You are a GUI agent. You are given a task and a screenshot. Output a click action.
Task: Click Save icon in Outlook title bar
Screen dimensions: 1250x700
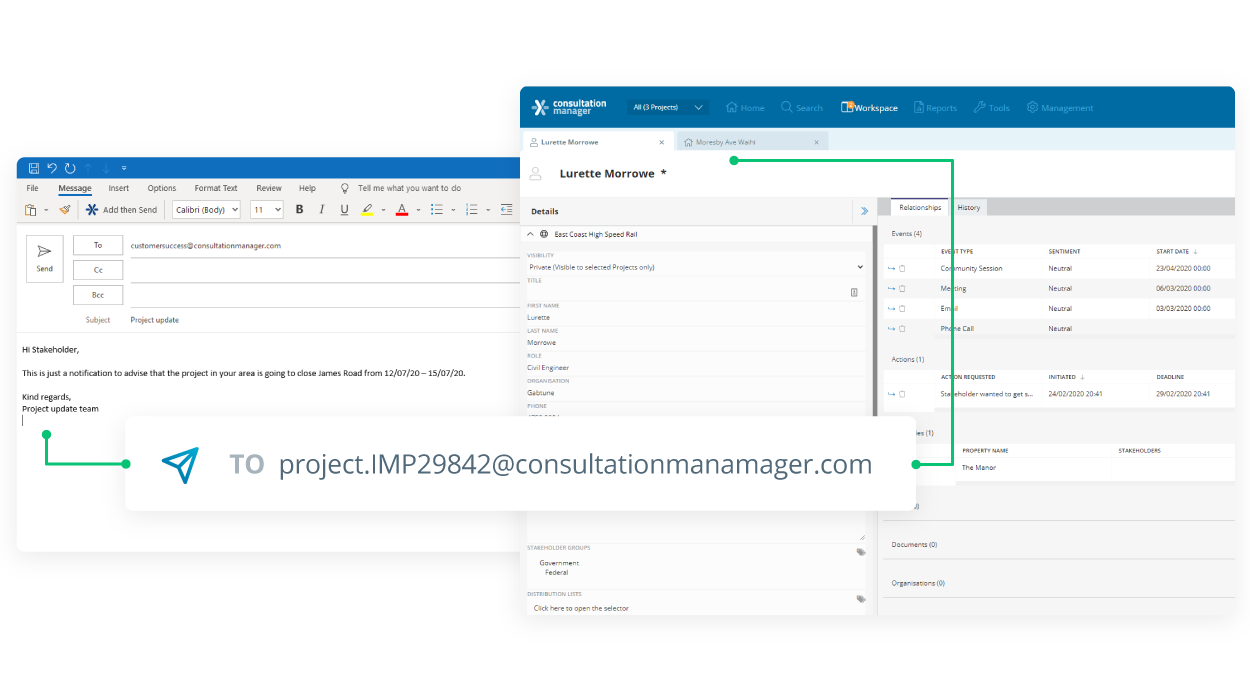click(x=34, y=168)
